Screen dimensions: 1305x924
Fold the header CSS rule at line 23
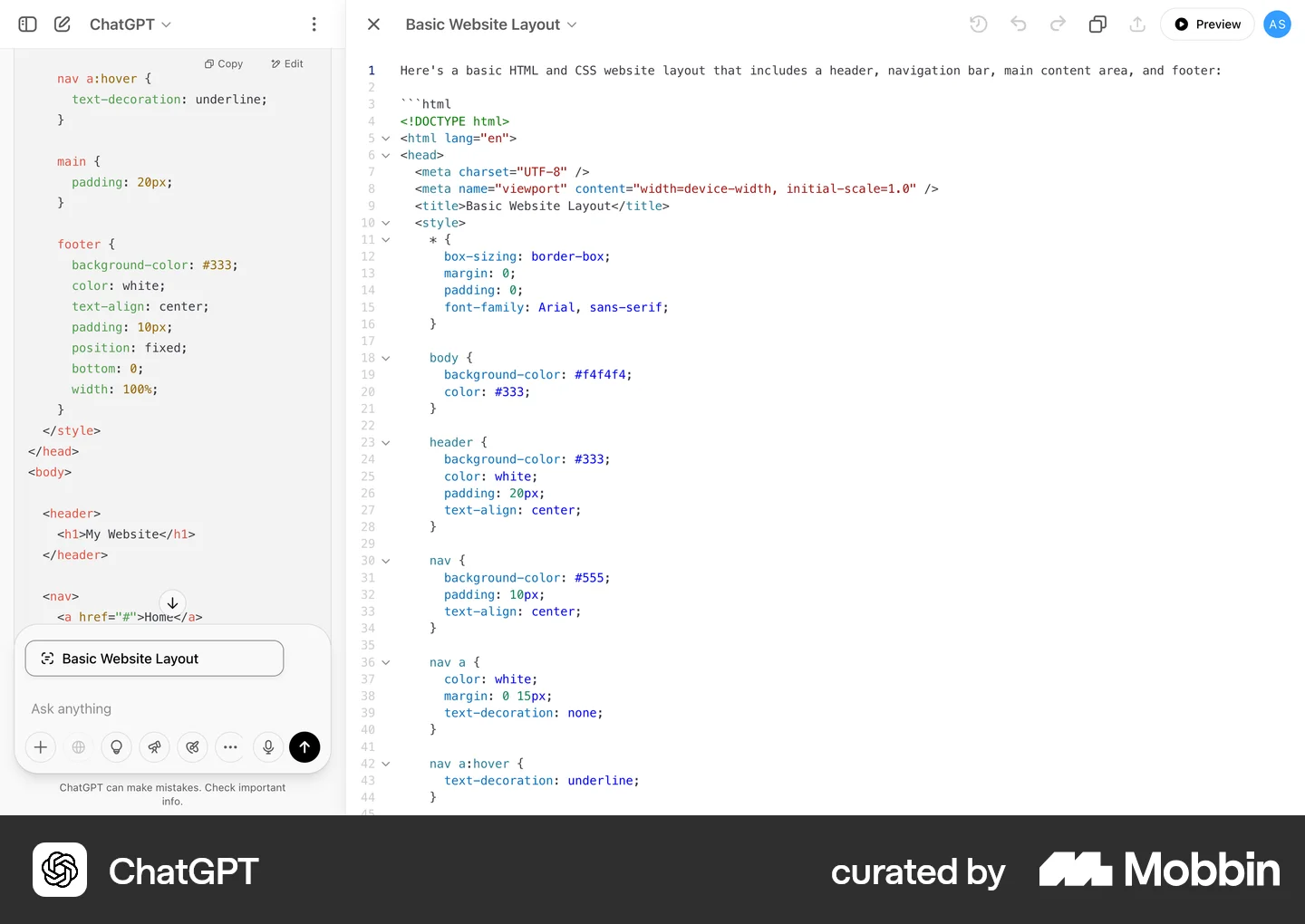[x=386, y=443]
